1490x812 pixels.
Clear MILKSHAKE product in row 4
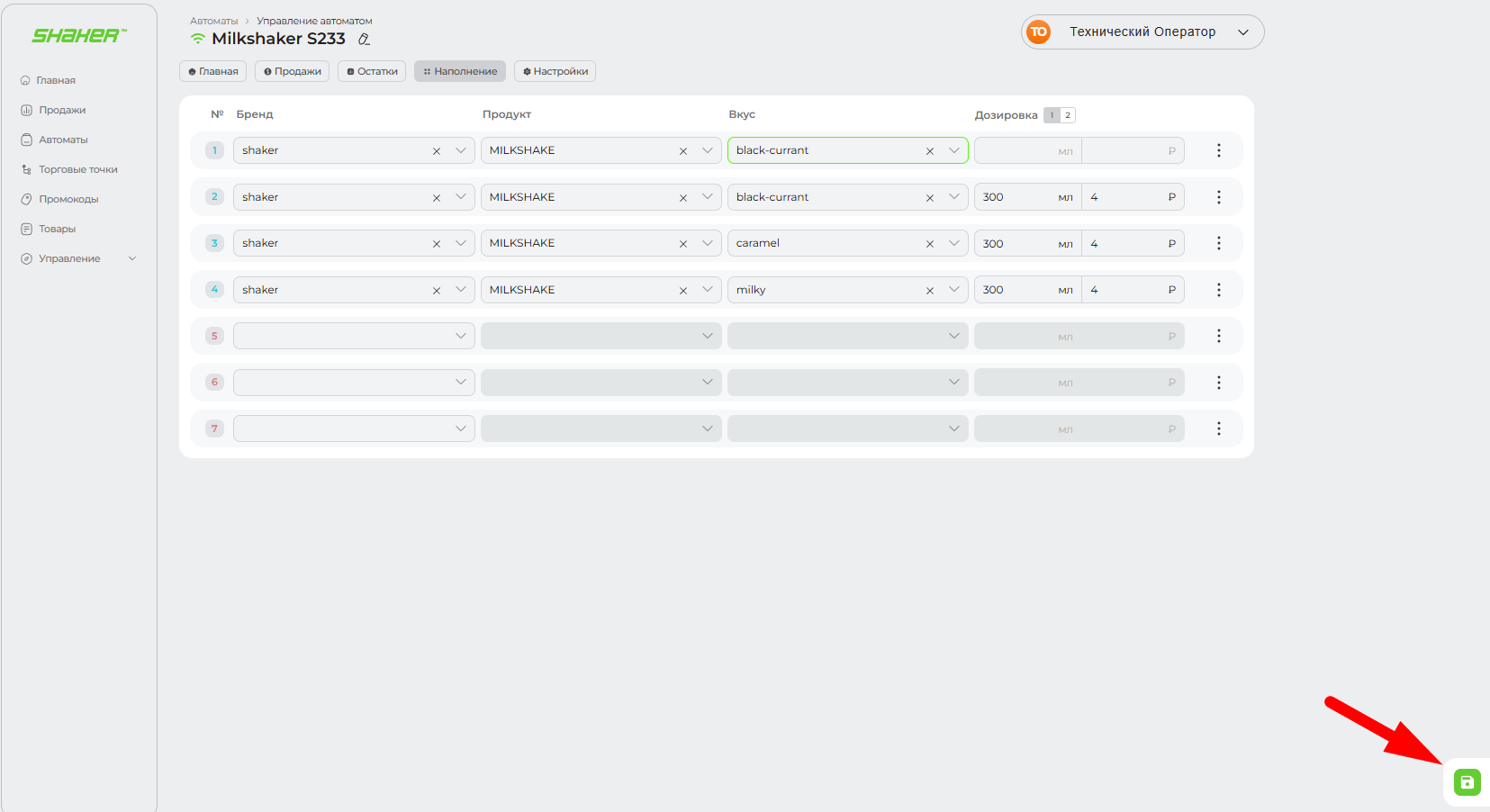682,291
